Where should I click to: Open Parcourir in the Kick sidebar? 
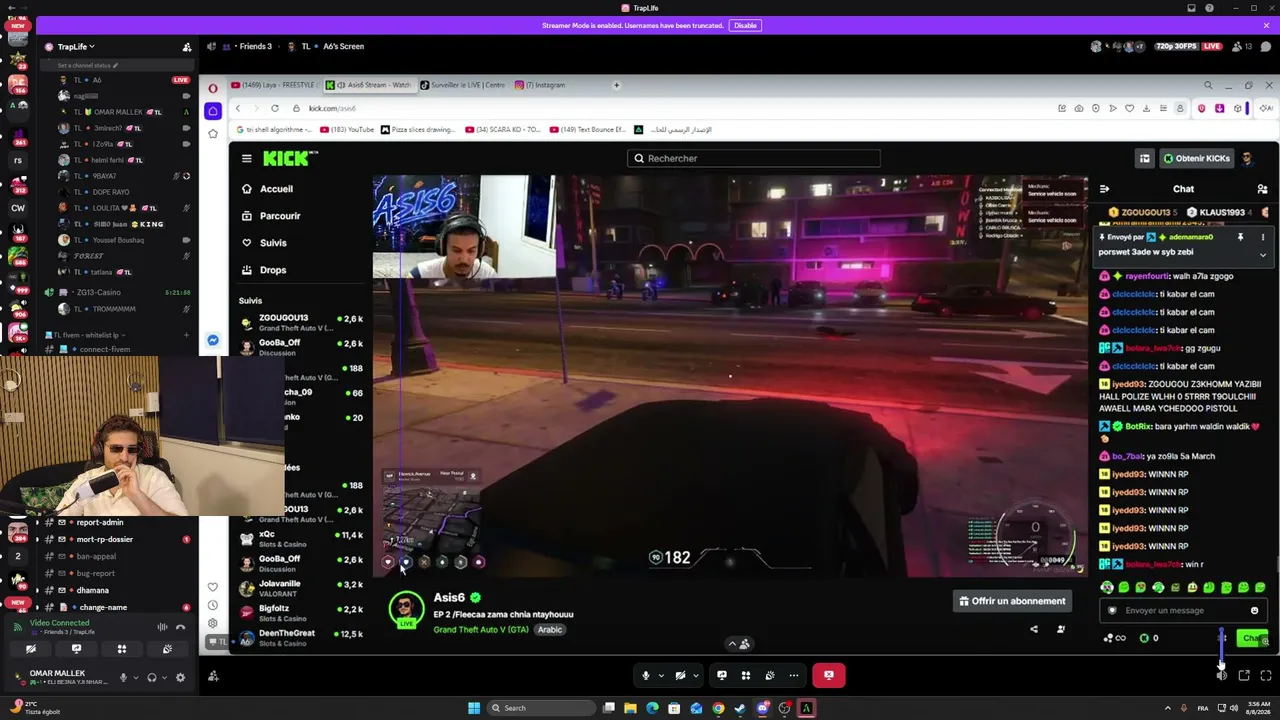[270, 216]
